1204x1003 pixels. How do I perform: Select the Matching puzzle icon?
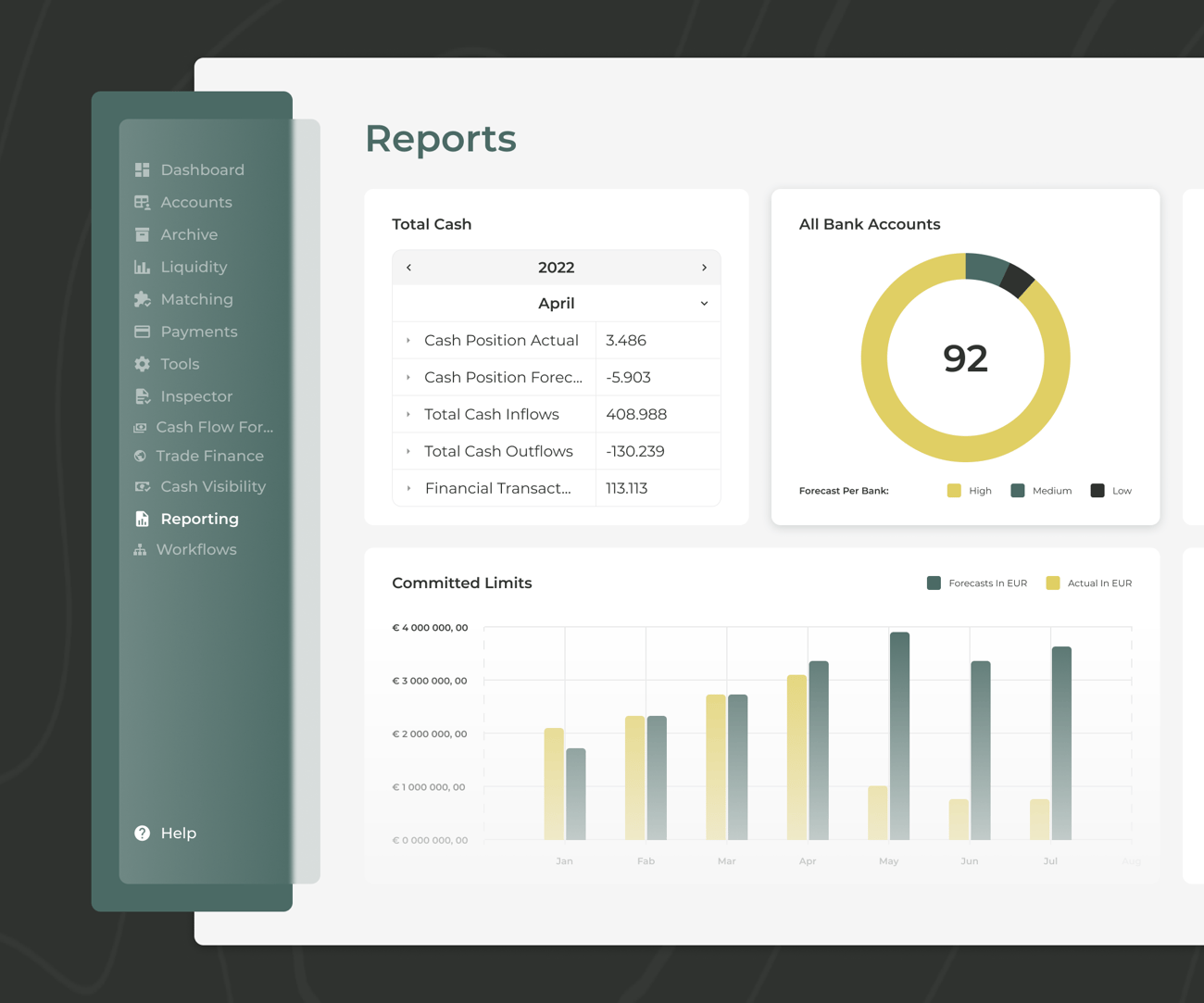point(141,299)
